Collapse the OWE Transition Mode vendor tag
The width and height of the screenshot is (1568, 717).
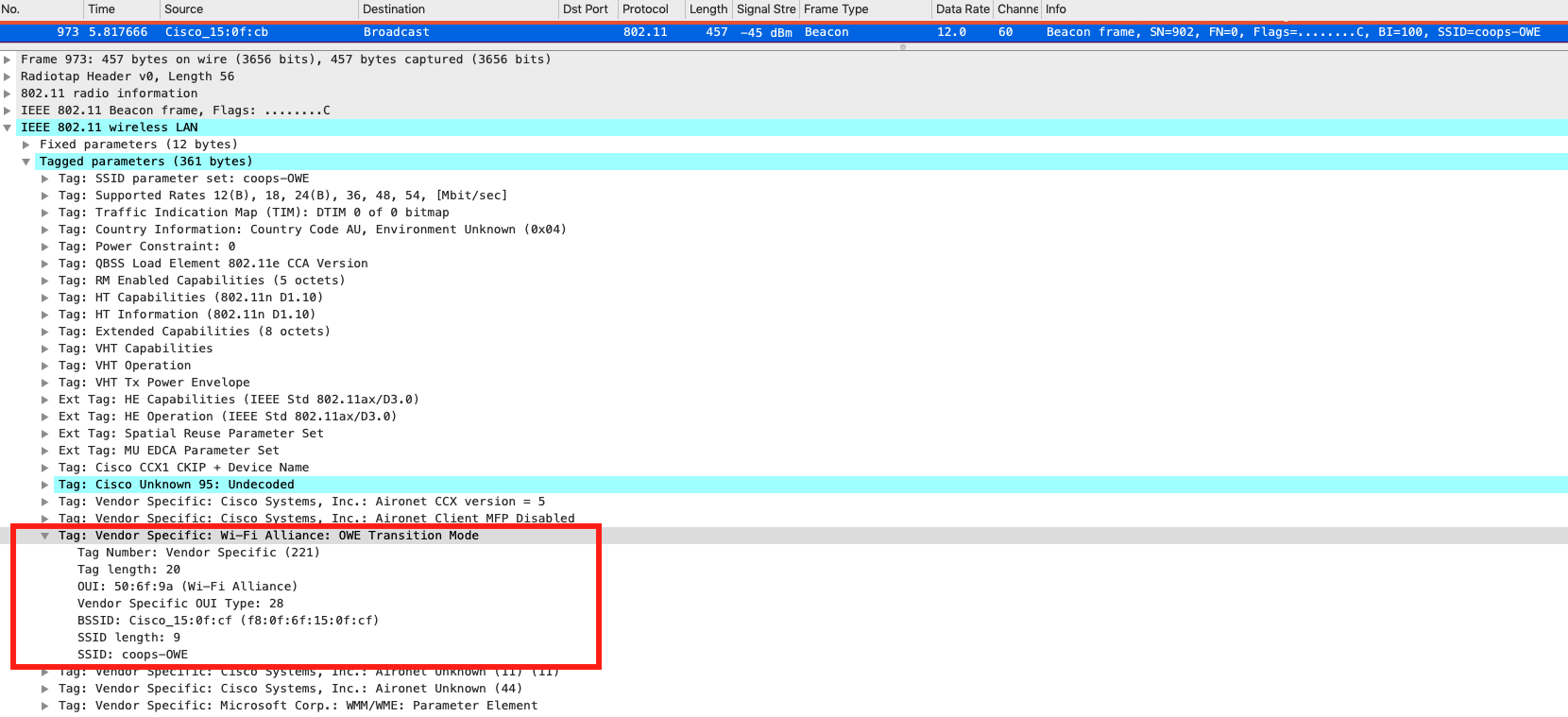point(44,536)
